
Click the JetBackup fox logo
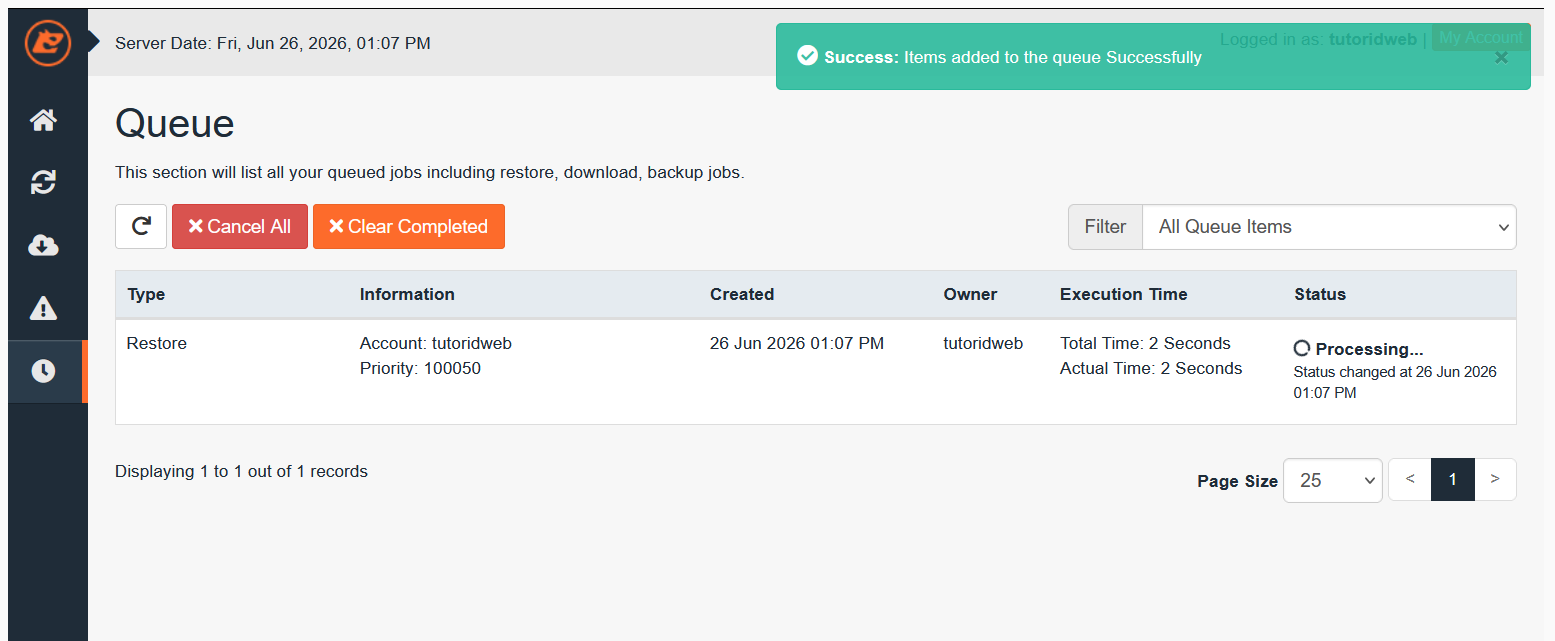click(x=48, y=43)
